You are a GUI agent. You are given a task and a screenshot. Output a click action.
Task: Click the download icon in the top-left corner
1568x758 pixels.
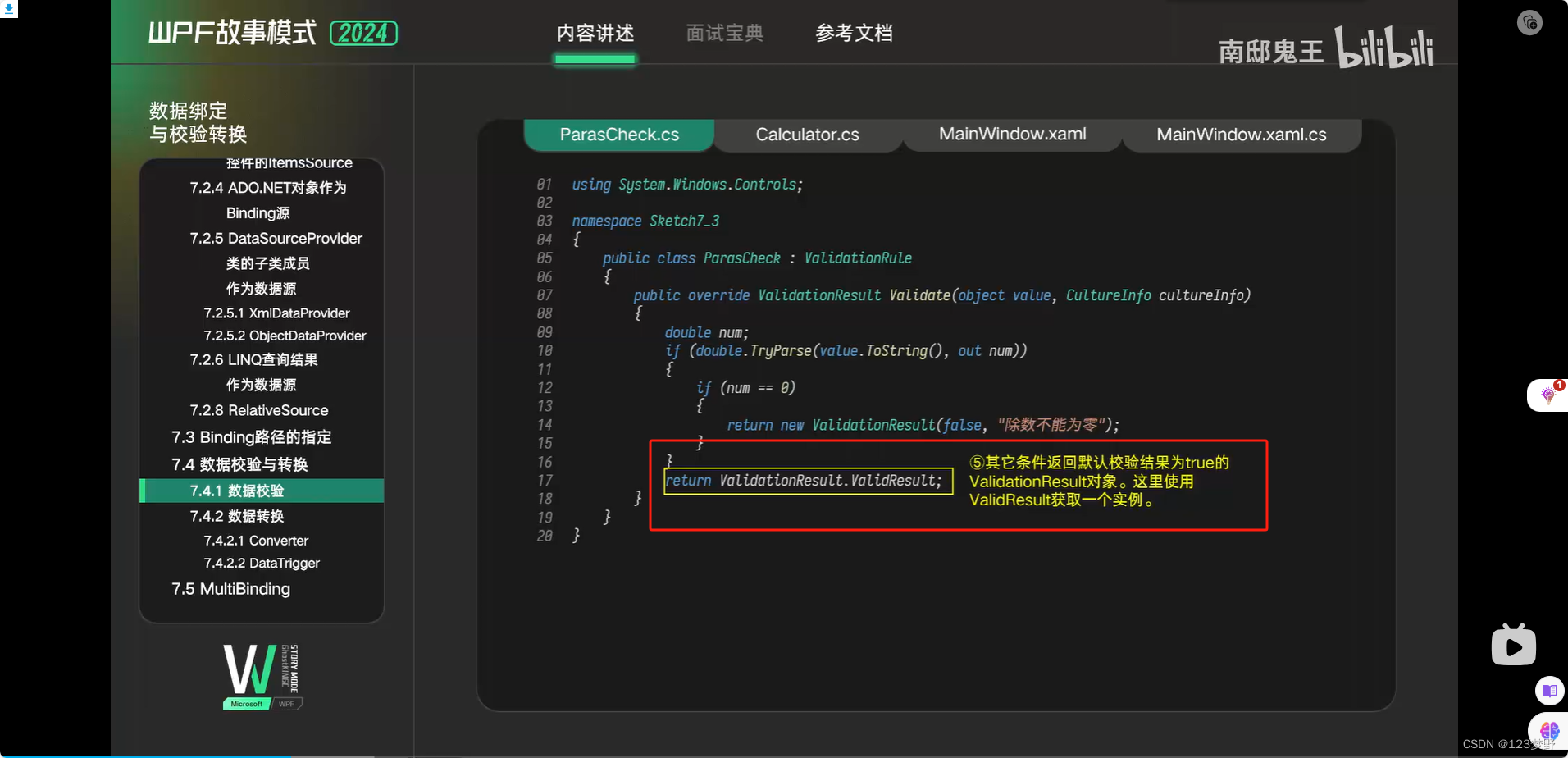click(8, 9)
